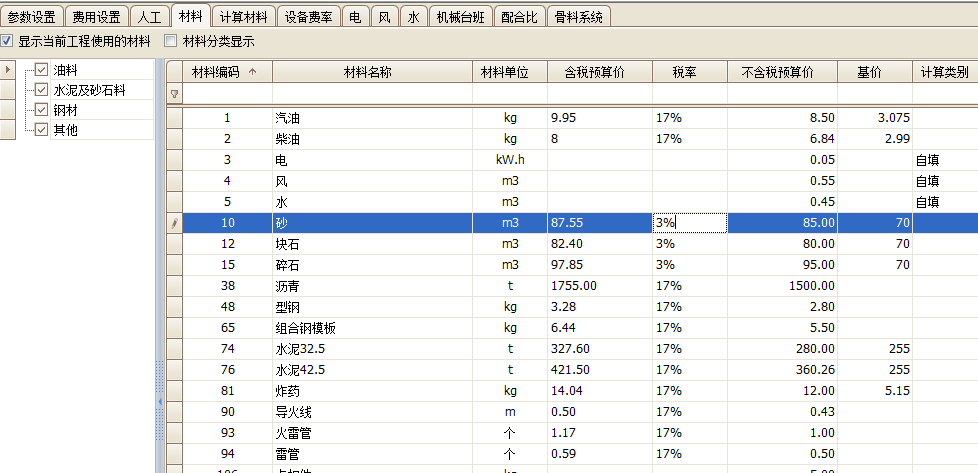Open the 费用设置 tab
The height and width of the screenshot is (473, 978).
click(97, 17)
